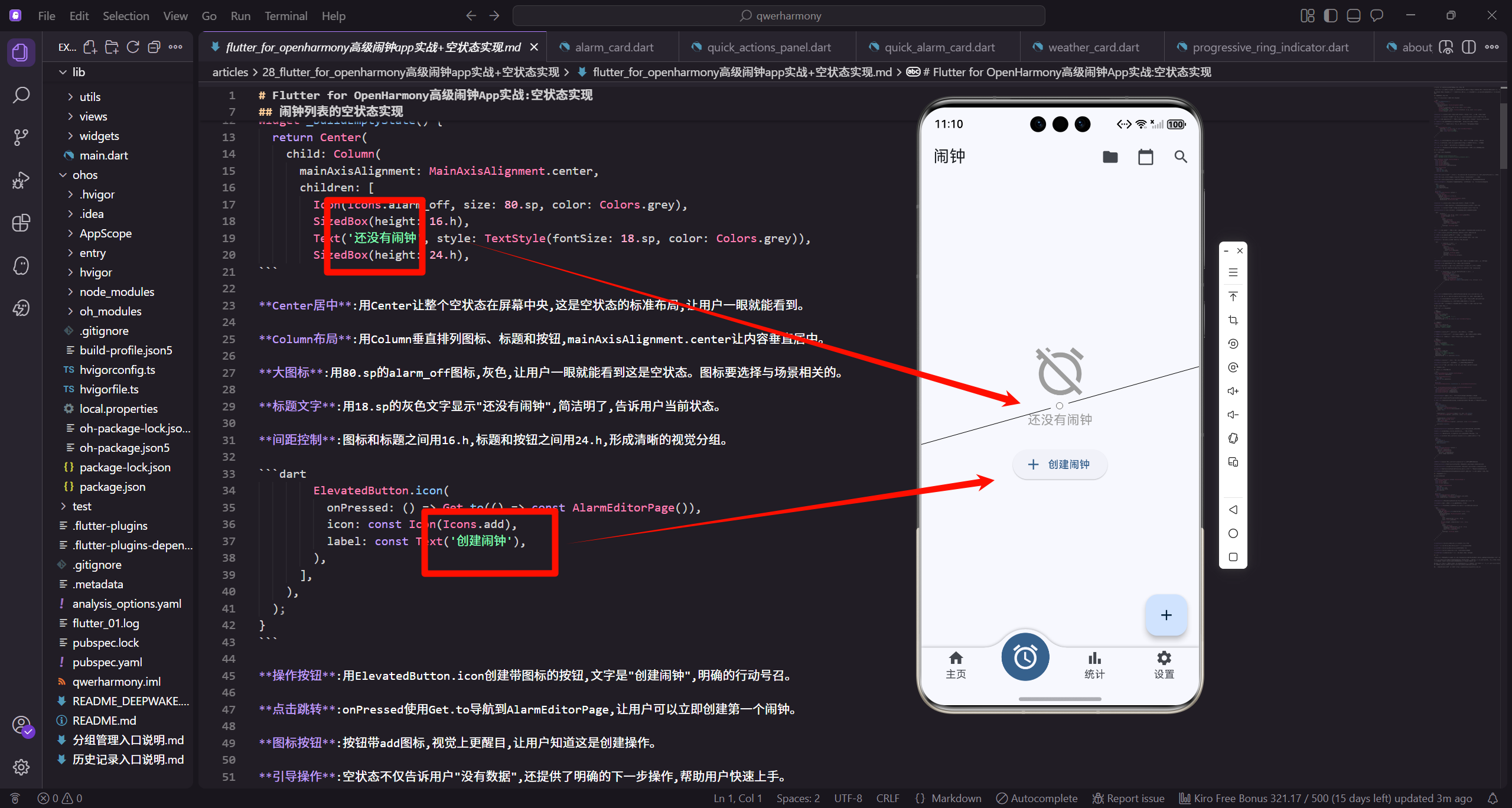Image resolution: width=1512 pixels, height=808 pixels.
Task: Refresh the explorer tree
Action: click(x=133, y=47)
